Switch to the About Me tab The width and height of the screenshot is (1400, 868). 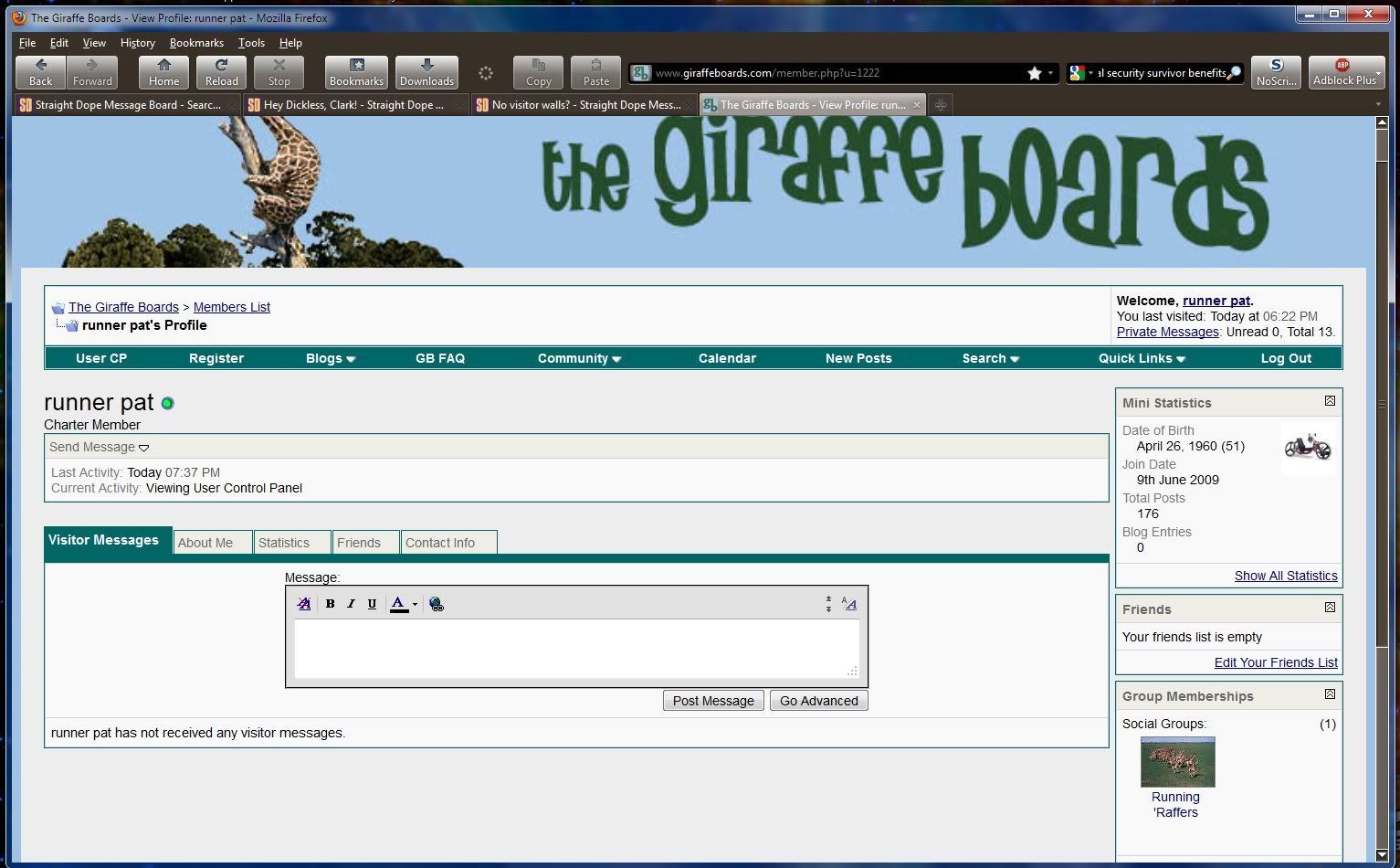pos(213,543)
